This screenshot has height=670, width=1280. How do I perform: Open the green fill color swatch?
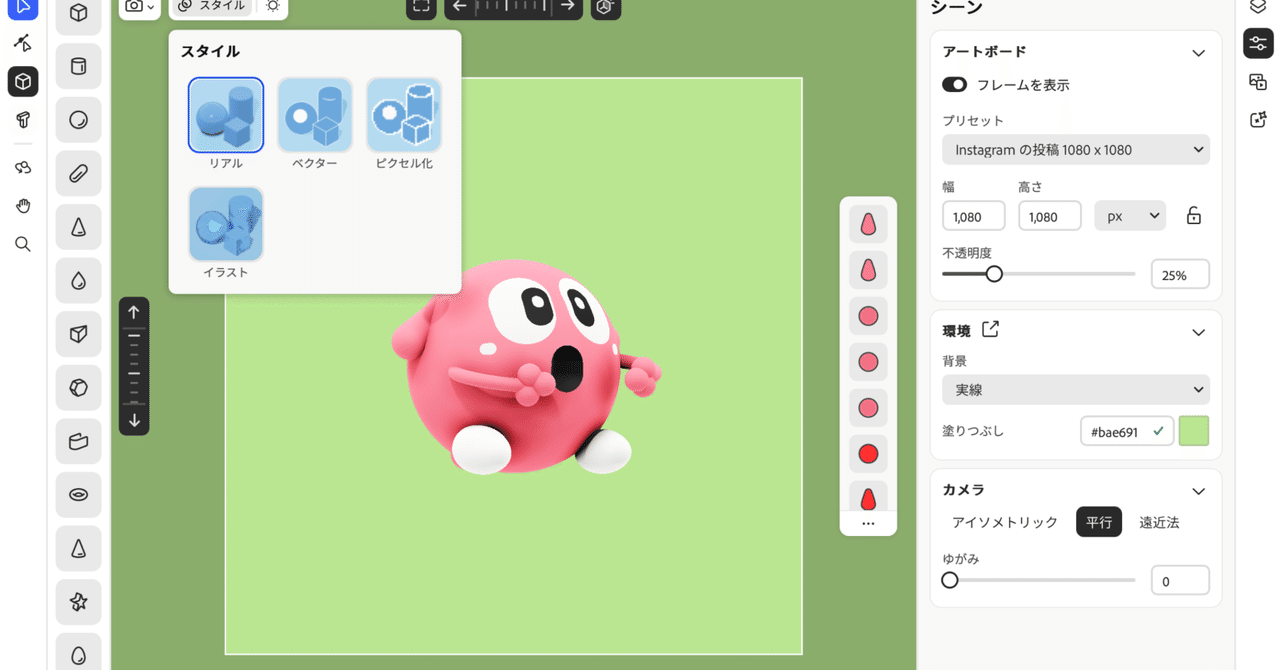pos(1194,431)
